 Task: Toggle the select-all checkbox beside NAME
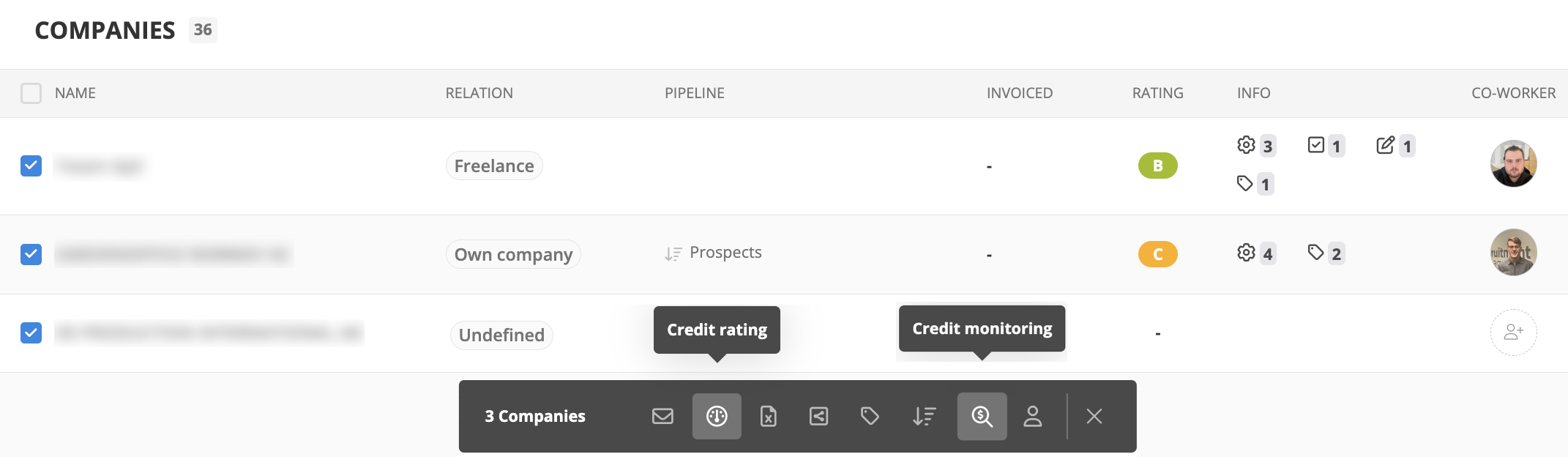pyautogui.click(x=31, y=93)
